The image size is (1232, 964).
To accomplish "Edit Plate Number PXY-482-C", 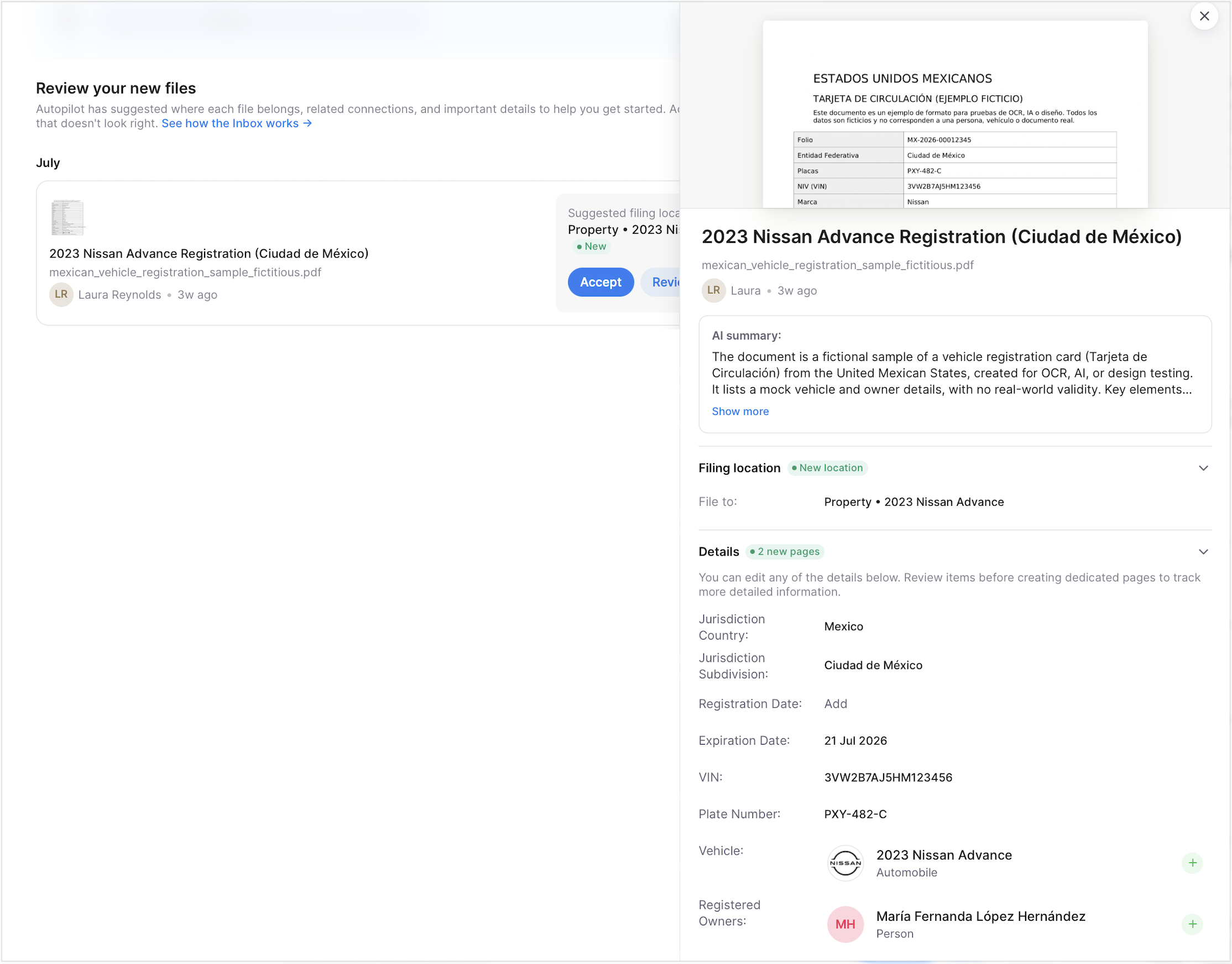I will [x=855, y=814].
